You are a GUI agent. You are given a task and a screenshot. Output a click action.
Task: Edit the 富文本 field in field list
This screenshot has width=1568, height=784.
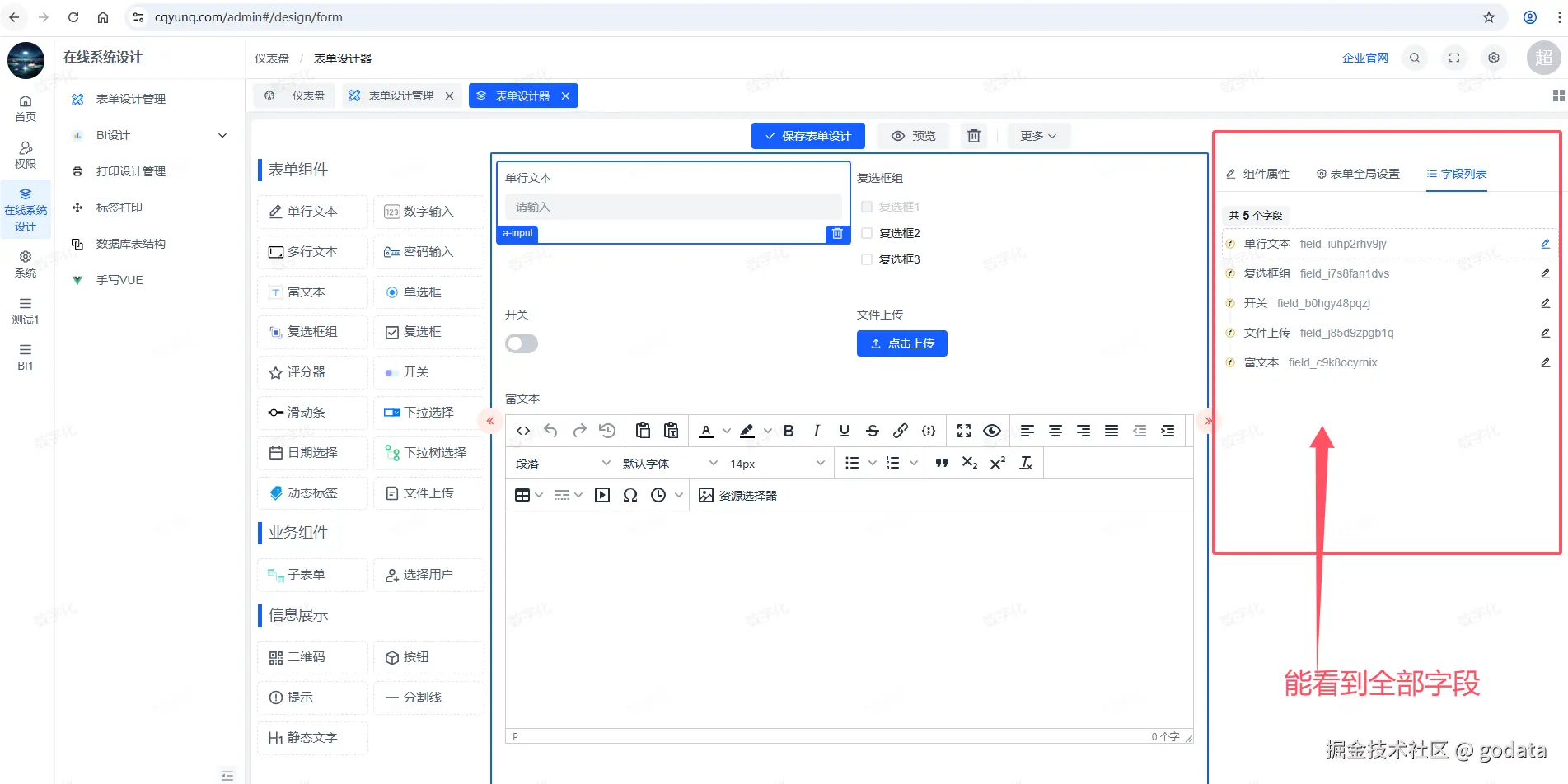1546,362
